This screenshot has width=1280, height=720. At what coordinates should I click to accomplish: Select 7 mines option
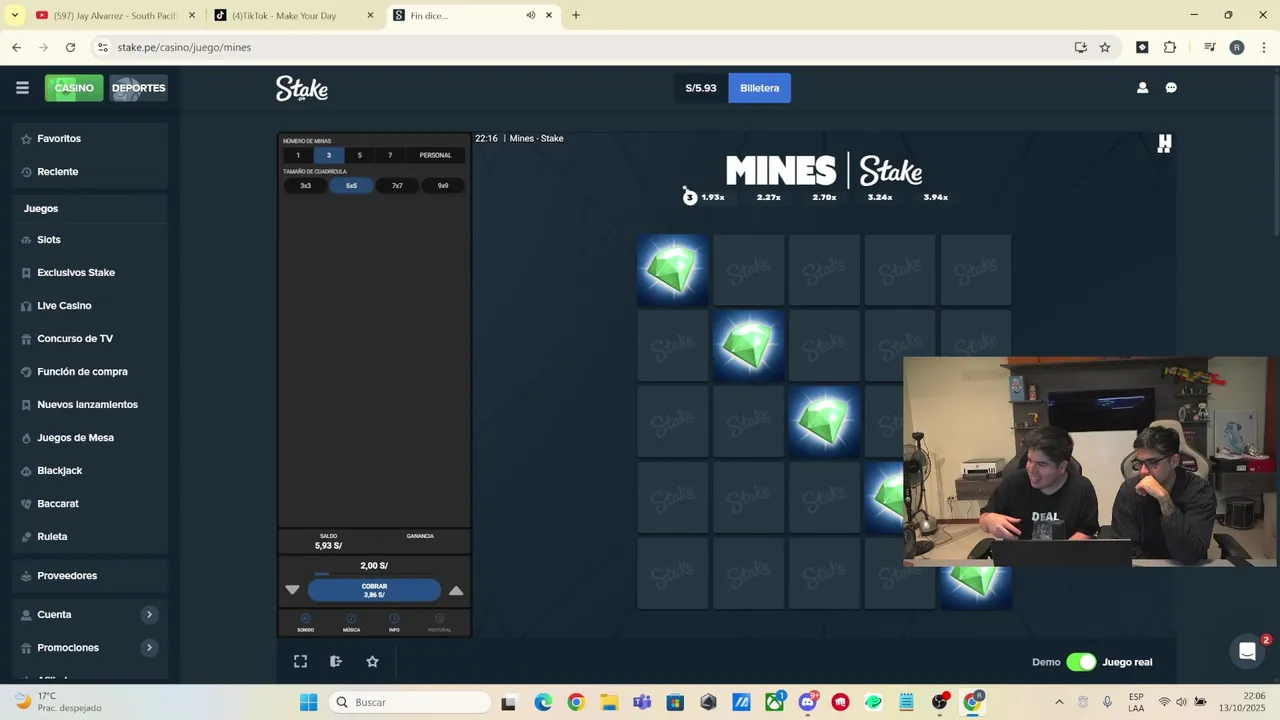(x=390, y=155)
